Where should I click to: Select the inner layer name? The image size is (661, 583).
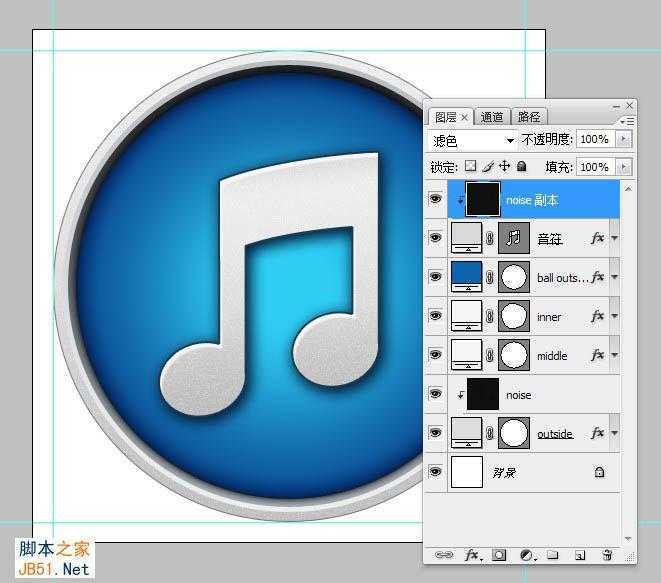[549, 317]
